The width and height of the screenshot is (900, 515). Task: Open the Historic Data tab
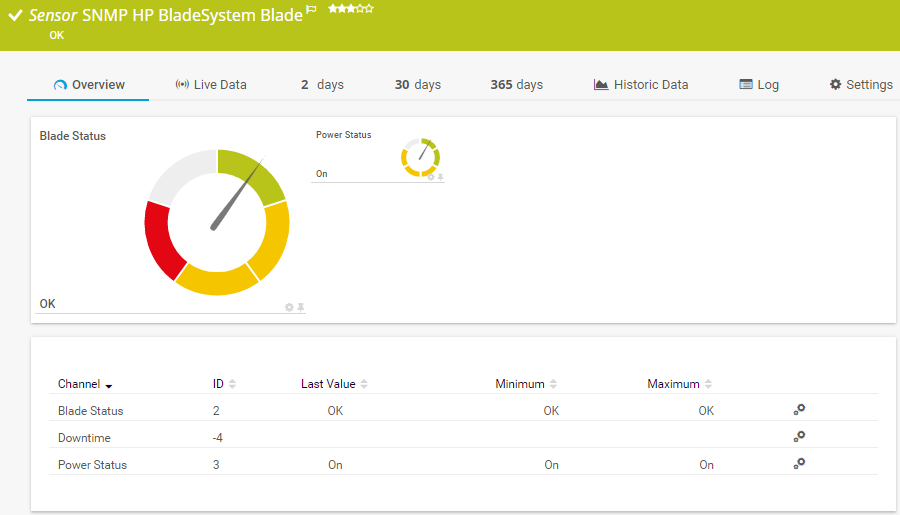(x=641, y=85)
